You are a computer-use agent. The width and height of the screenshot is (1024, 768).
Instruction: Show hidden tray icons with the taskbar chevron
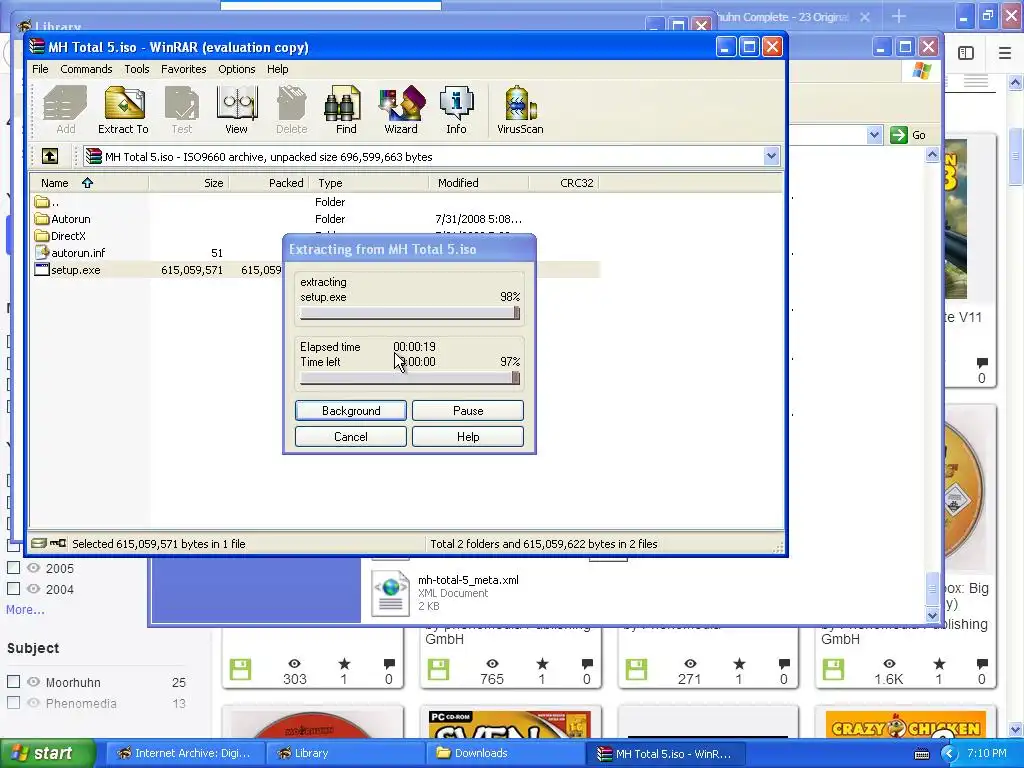tap(949, 753)
